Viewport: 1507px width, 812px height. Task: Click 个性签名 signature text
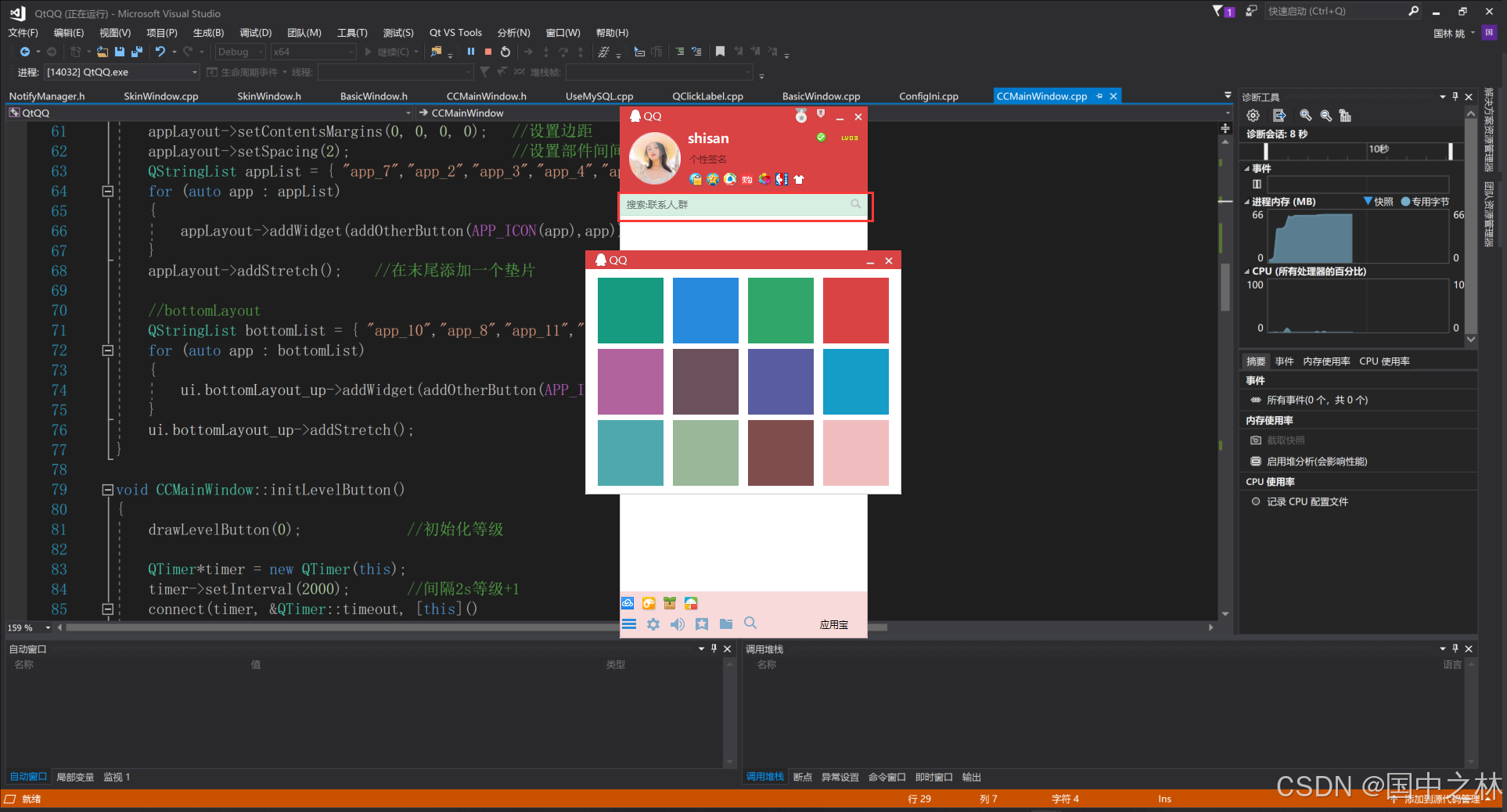(x=707, y=159)
